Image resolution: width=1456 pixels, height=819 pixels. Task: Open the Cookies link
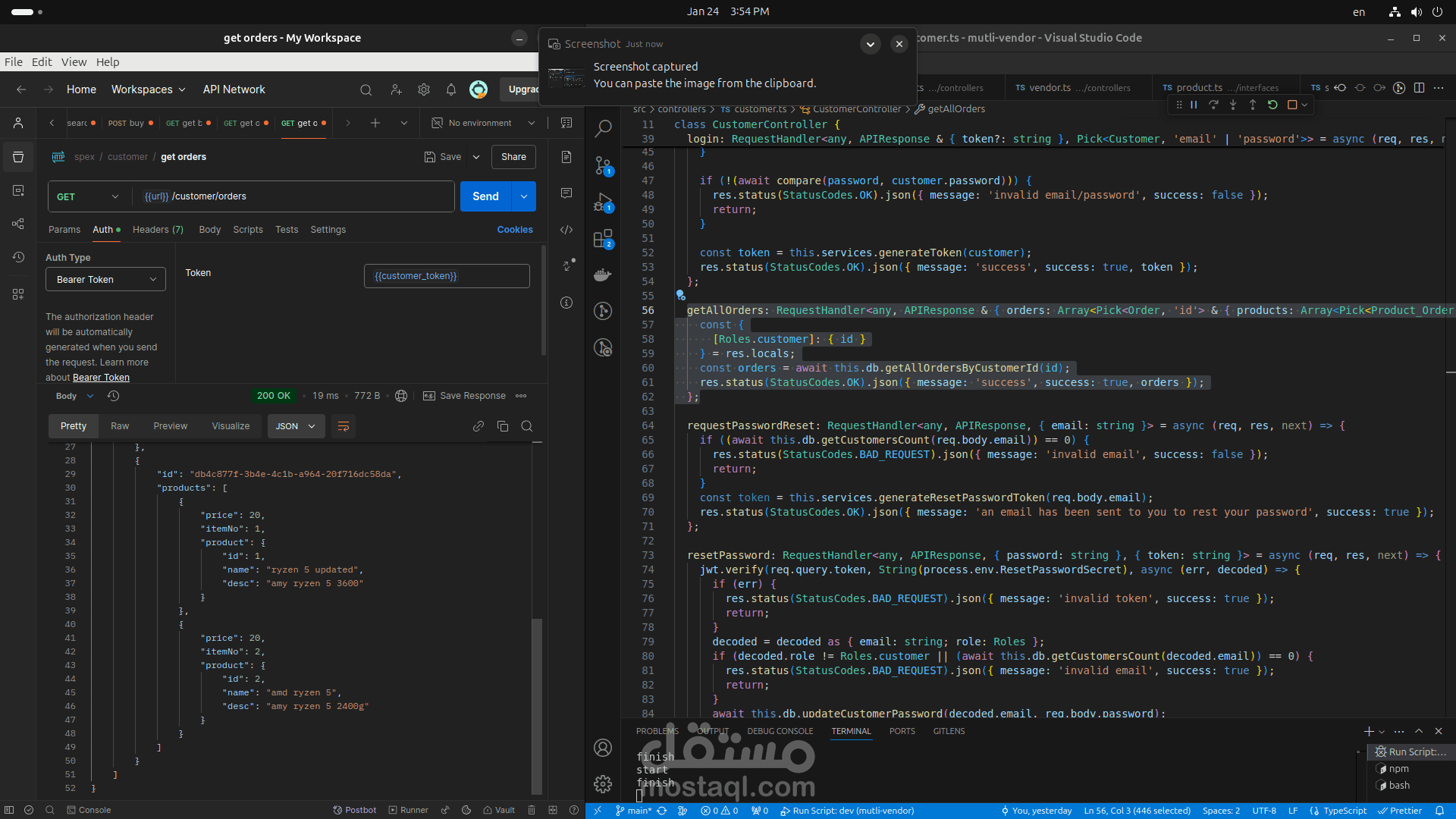pos(514,230)
